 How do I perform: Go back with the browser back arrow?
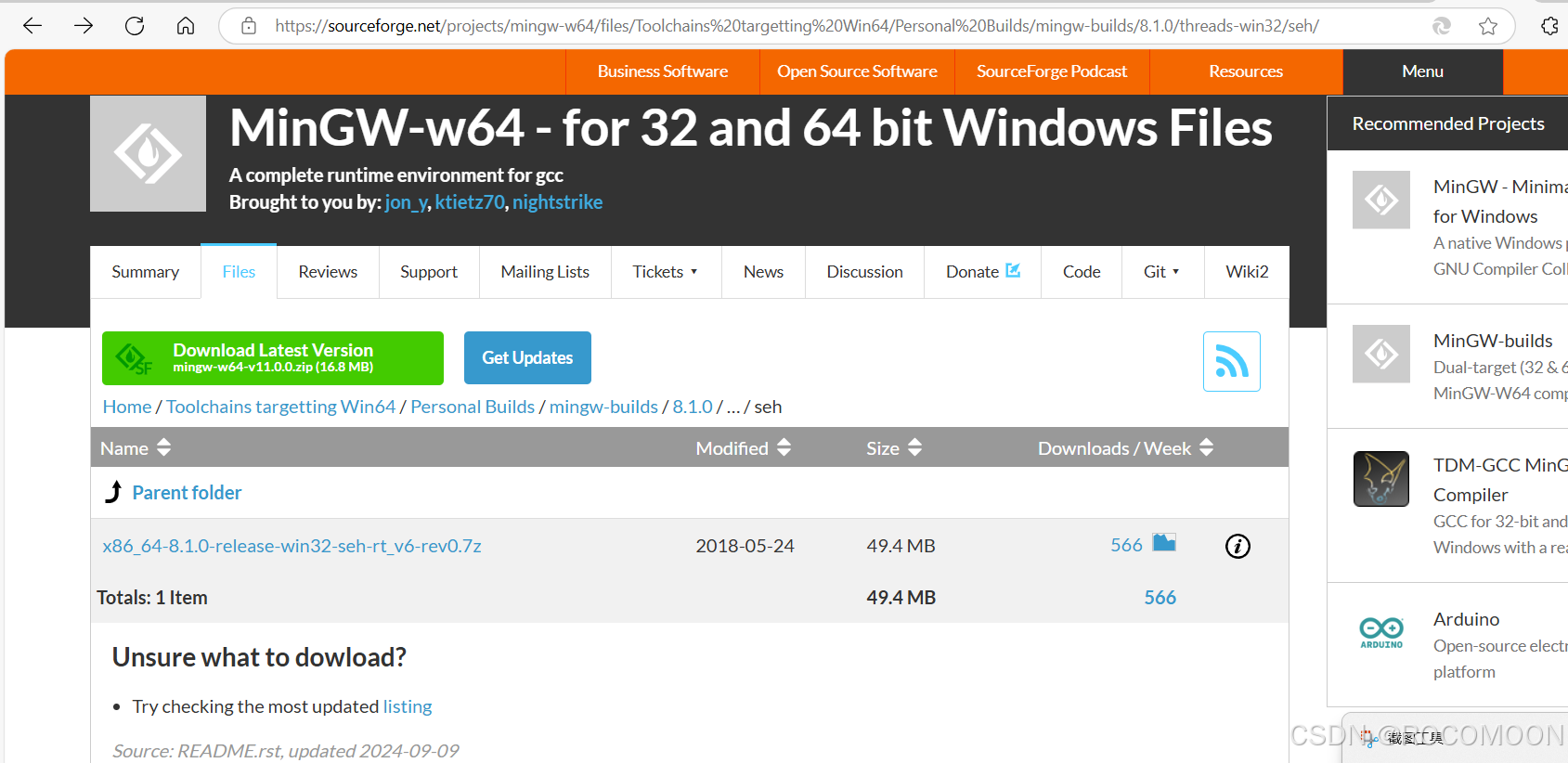point(32,26)
